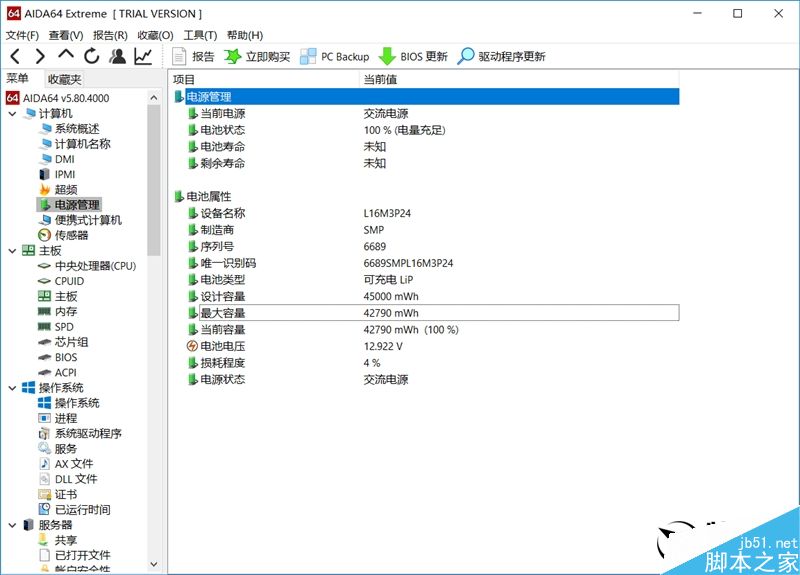
Task: Select BIOS in the tree
Action: click(x=58, y=358)
